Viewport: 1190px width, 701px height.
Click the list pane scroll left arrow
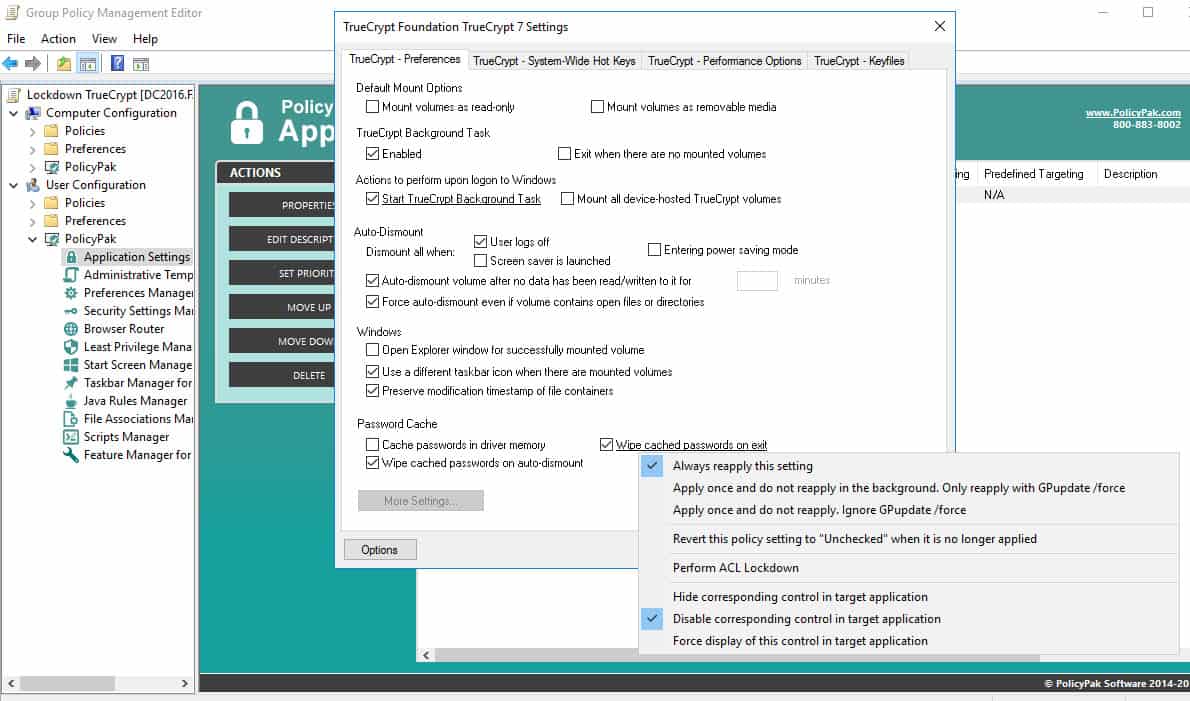click(427, 655)
